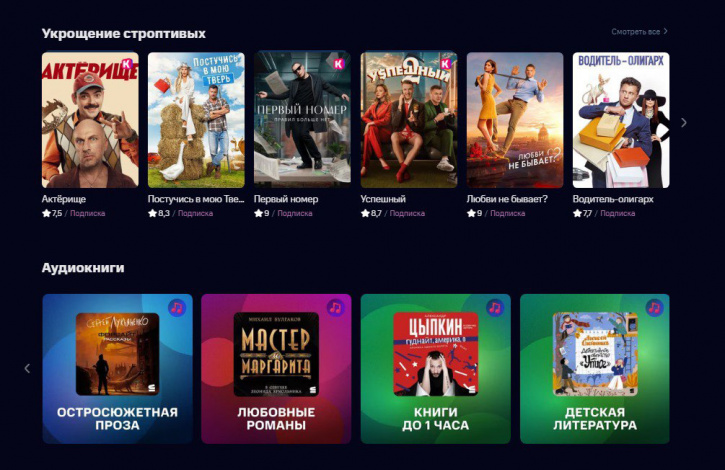Open the Детская литература category card
The height and width of the screenshot is (470, 725).
[595, 369]
